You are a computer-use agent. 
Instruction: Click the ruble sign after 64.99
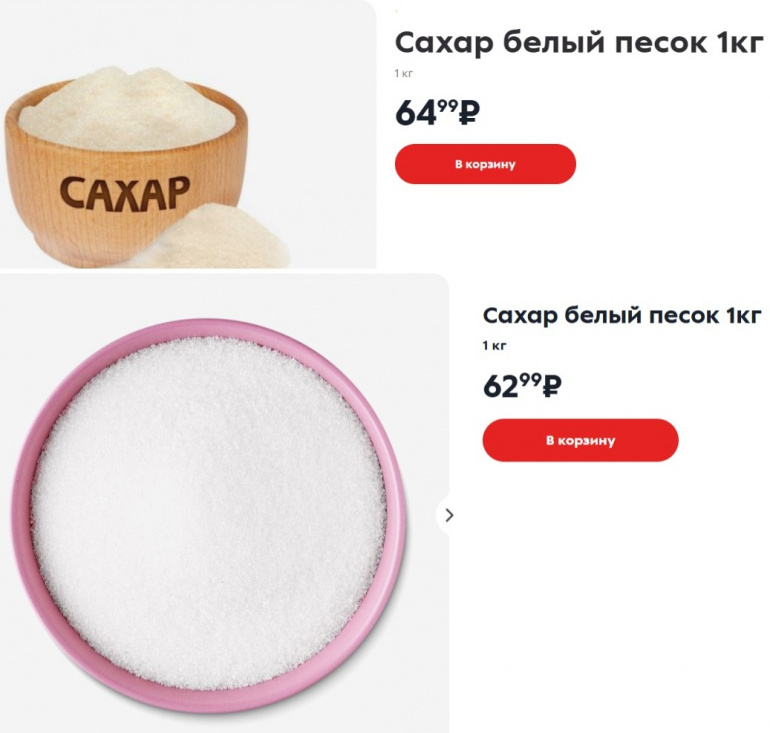[468, 112]
